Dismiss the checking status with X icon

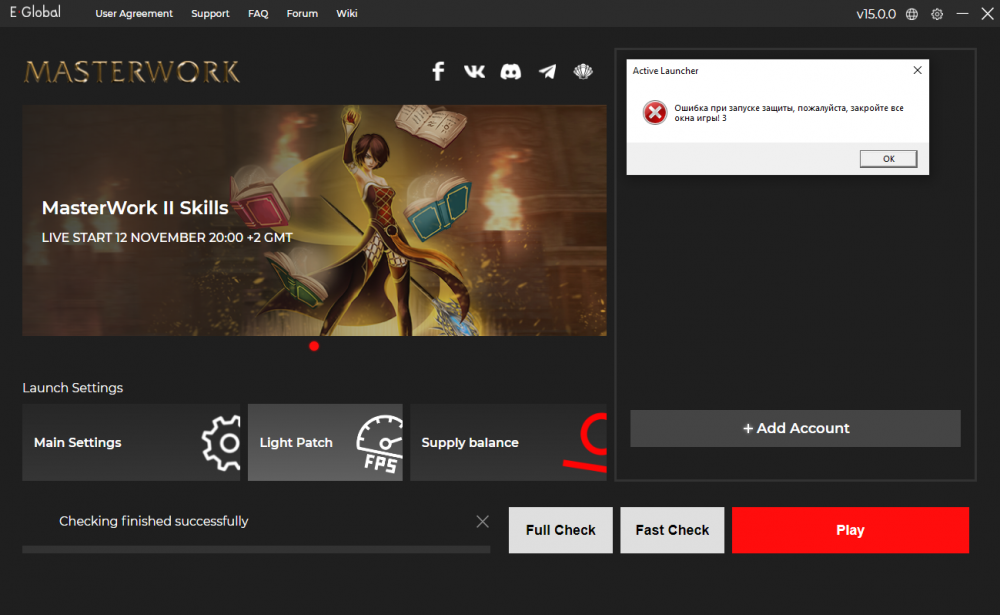pos(483,521)
